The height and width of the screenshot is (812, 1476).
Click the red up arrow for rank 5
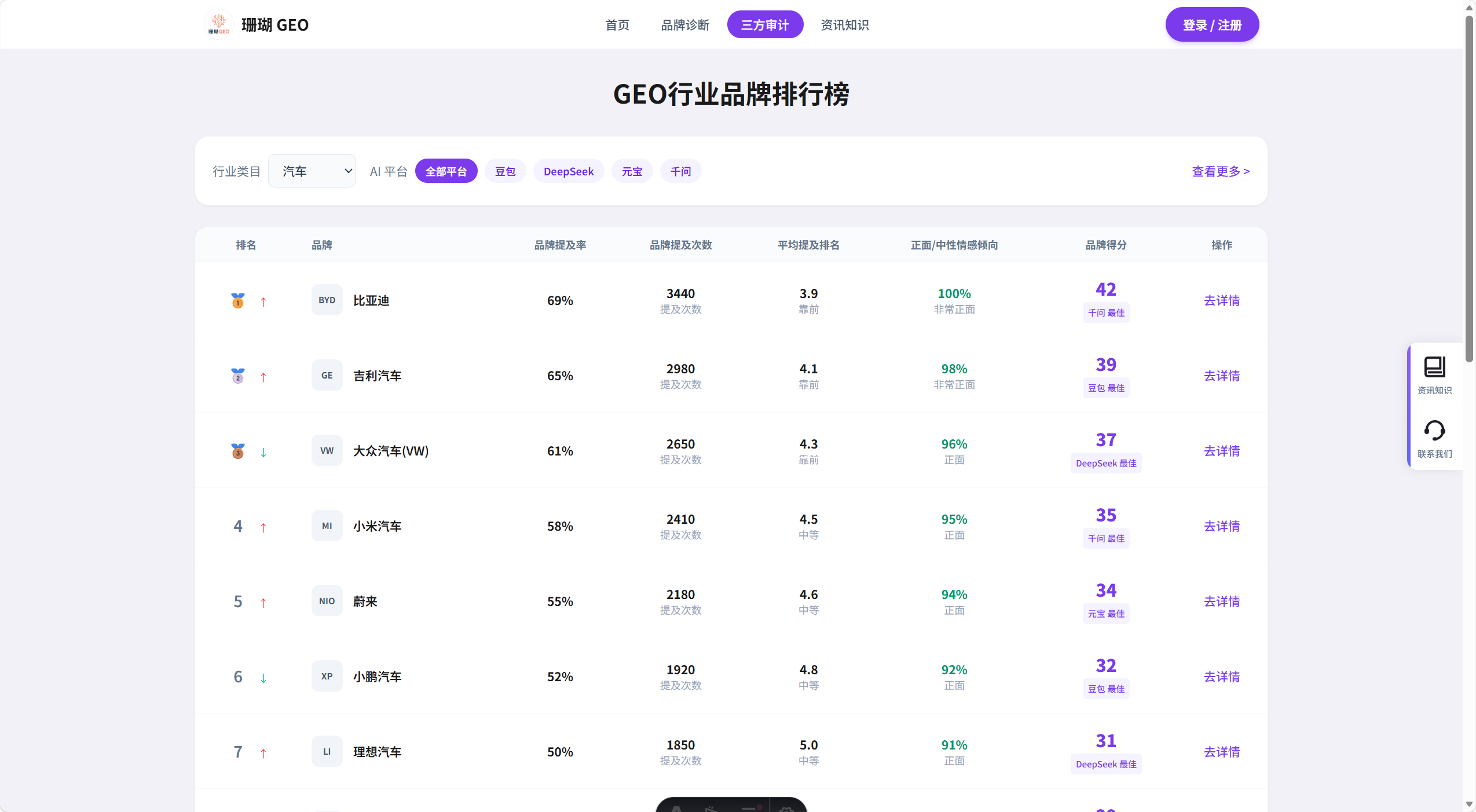pos(263,602)
